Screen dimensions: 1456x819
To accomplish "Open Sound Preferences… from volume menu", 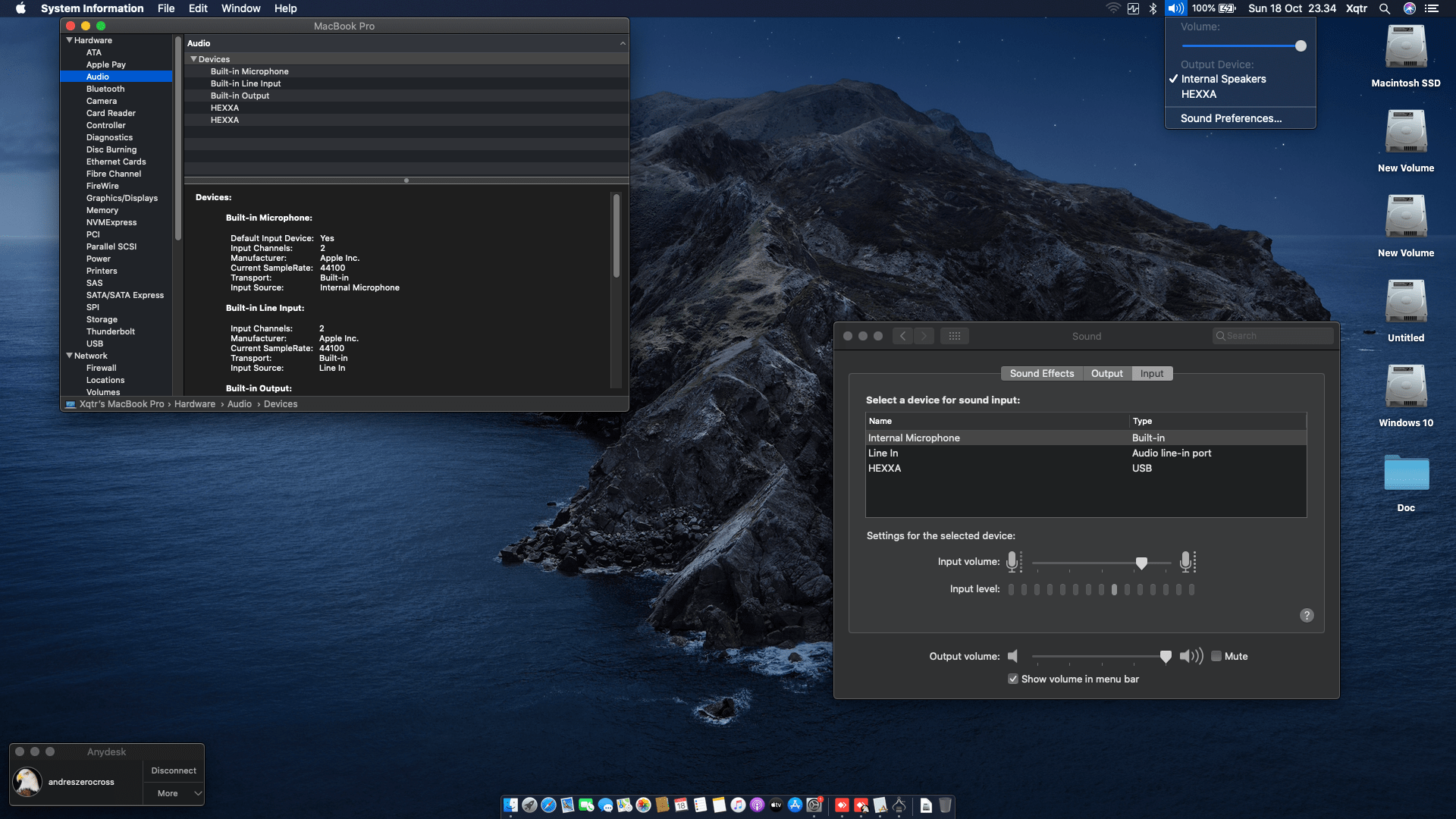I will click(x=1241, y=118).
